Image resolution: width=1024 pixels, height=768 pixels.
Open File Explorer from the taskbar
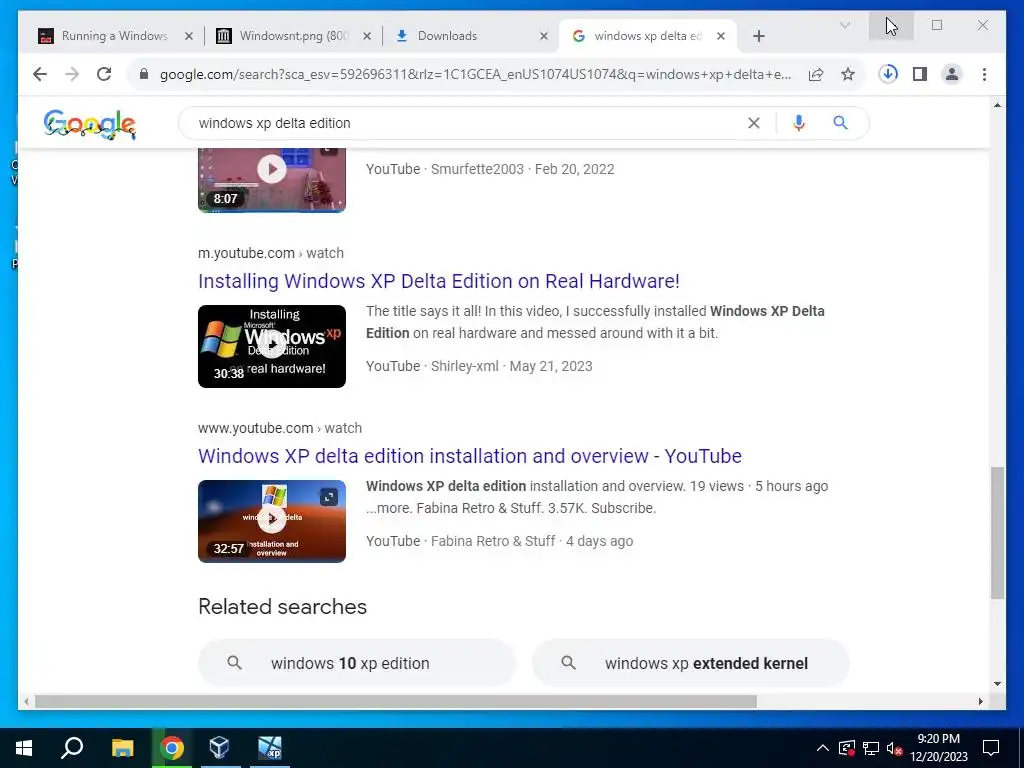coord(122,748)
